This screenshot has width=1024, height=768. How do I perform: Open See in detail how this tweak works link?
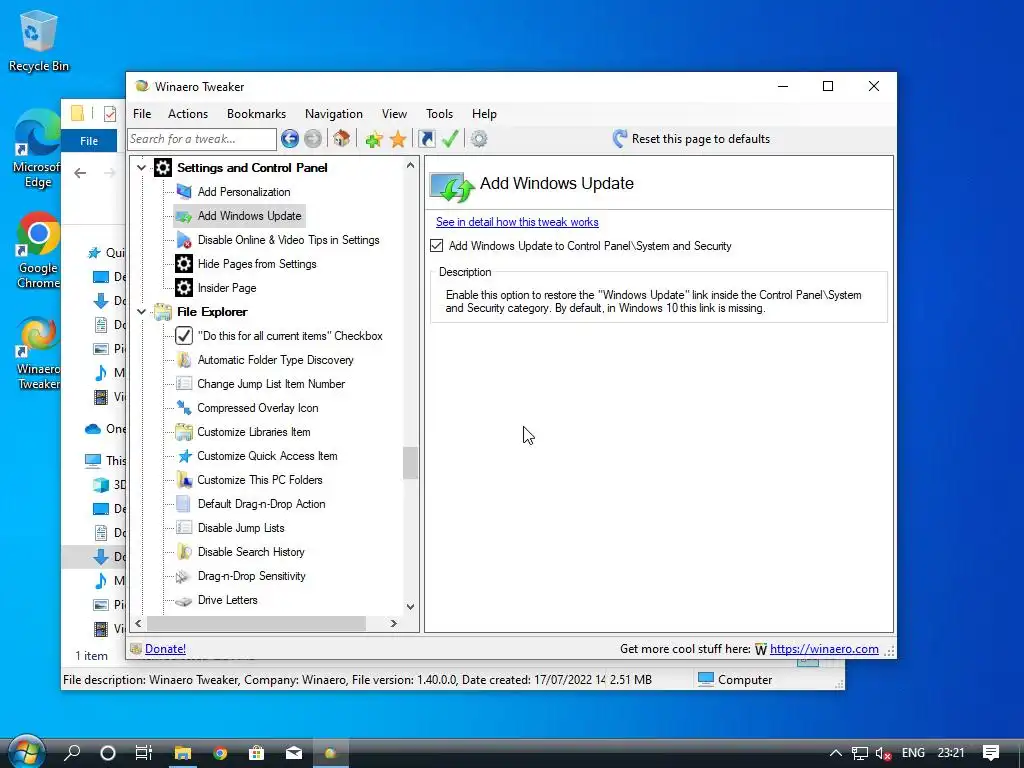(517, 222)
